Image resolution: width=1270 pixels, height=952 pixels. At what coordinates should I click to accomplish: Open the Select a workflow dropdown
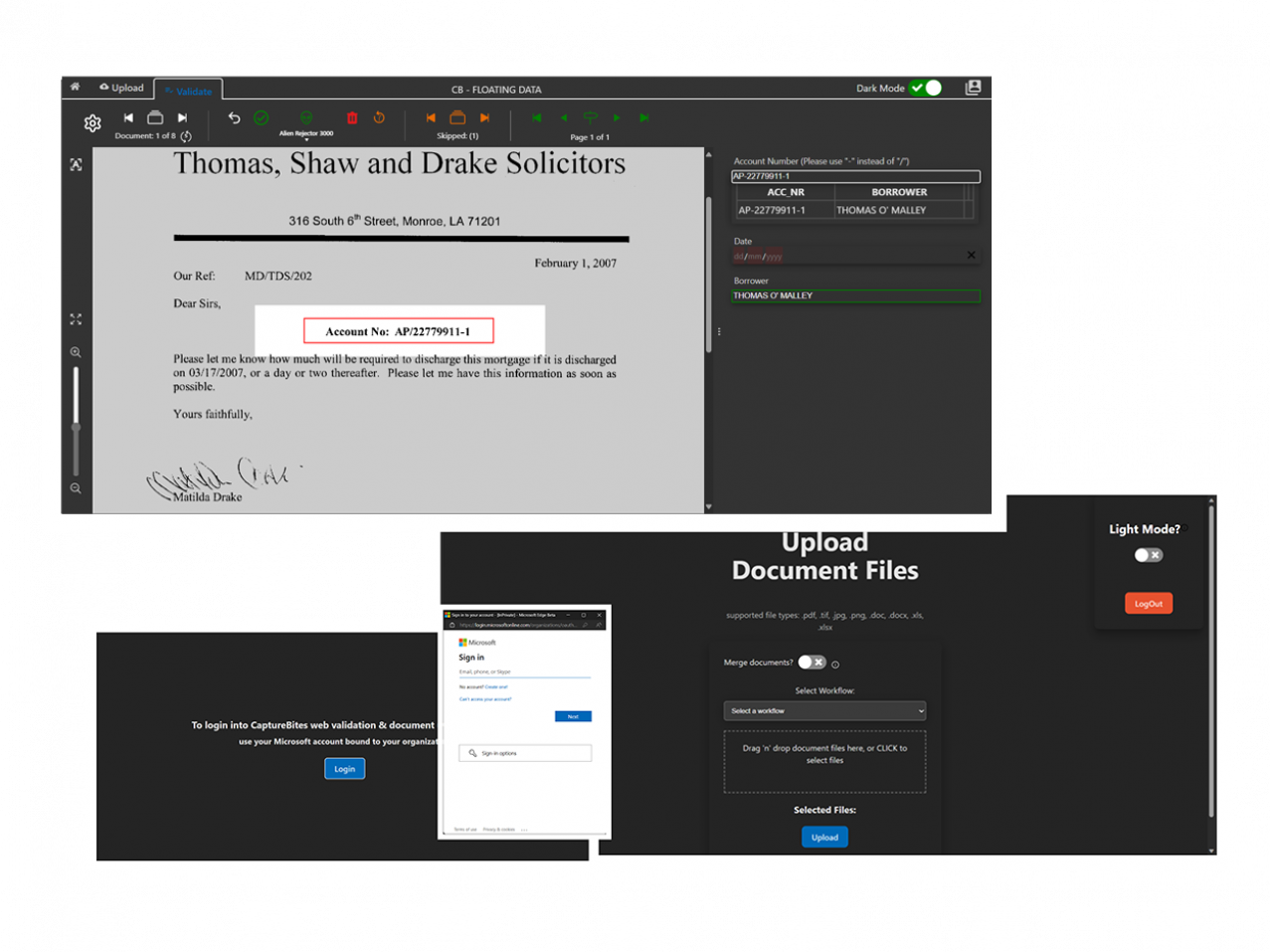tap(824, 710)
